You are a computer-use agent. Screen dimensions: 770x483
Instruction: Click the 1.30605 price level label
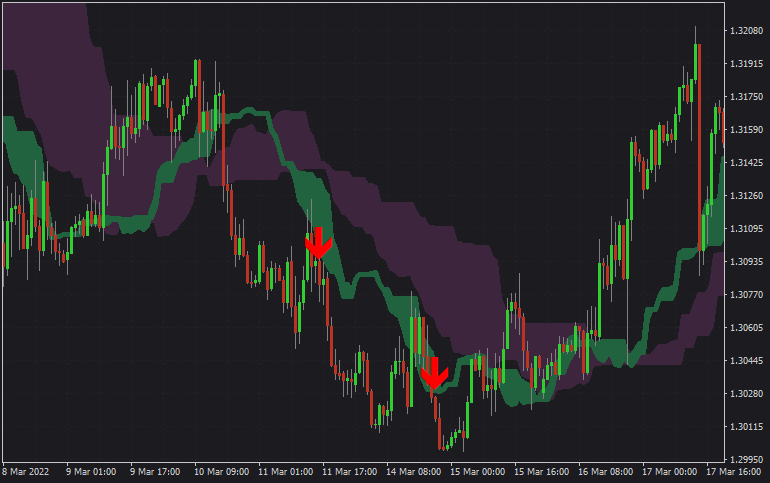click(746, 327)
